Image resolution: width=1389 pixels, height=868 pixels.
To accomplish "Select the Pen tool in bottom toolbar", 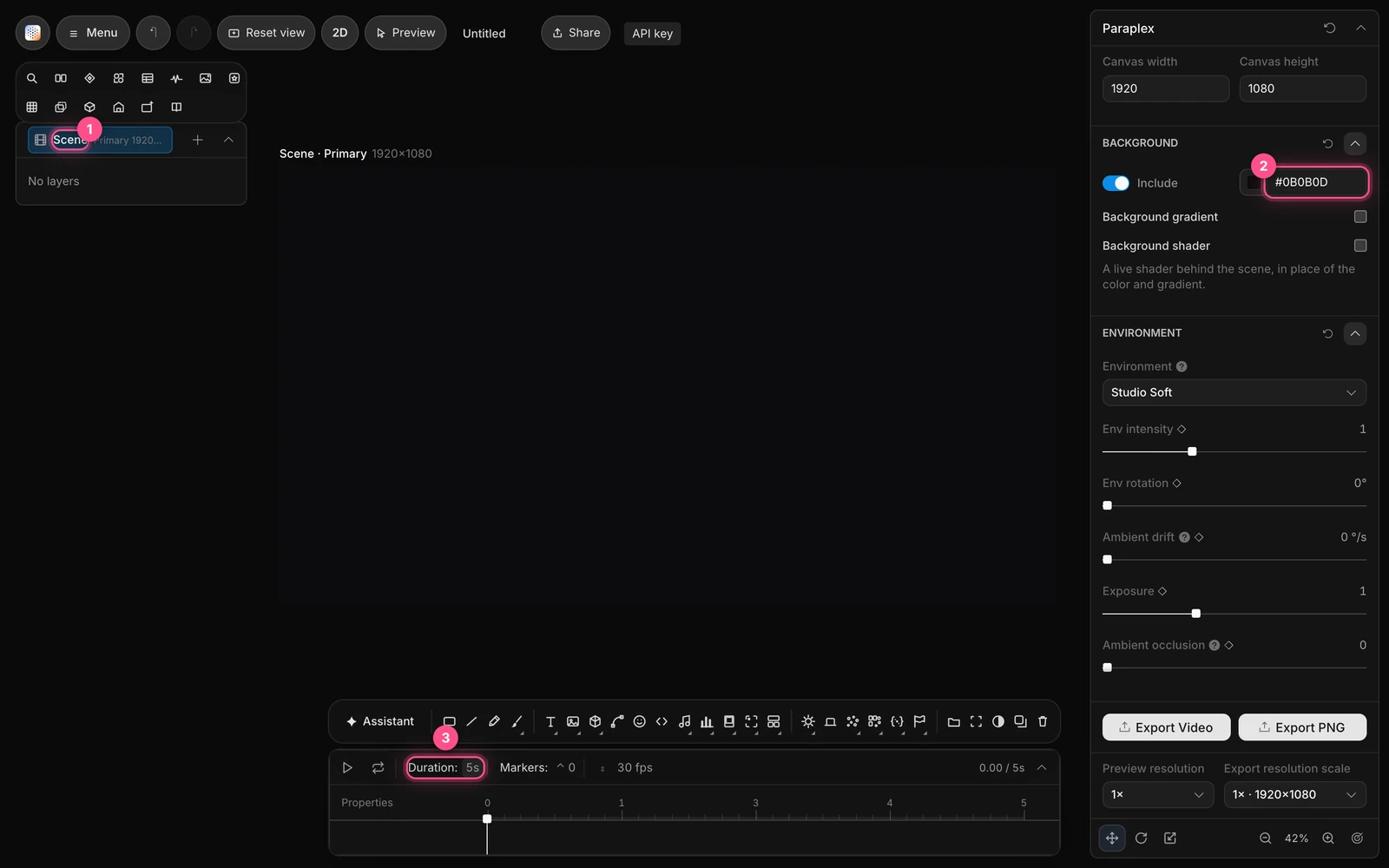I will pos(494,721).
